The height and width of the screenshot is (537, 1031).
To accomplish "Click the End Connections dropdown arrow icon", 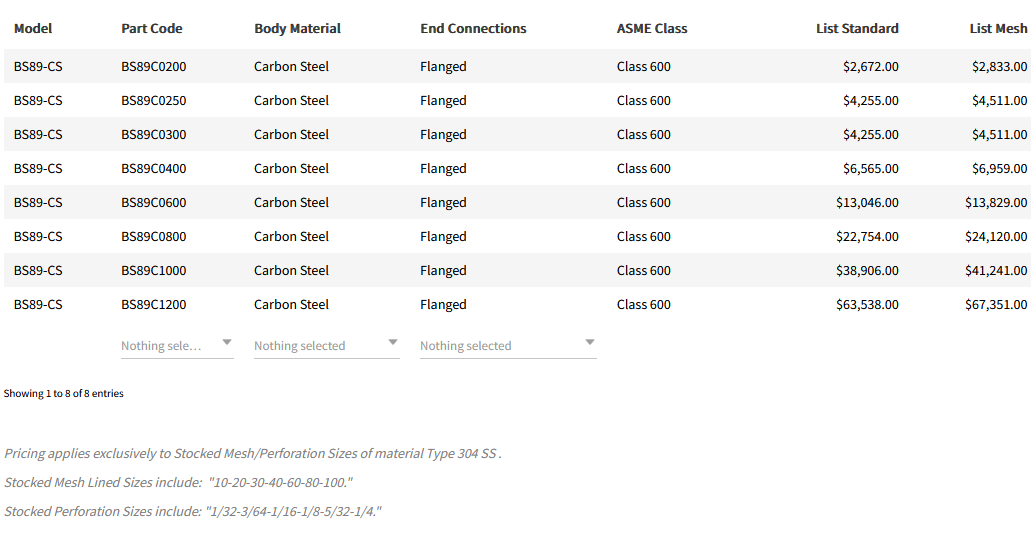I will pyautogui.click(x=590, y=343).
